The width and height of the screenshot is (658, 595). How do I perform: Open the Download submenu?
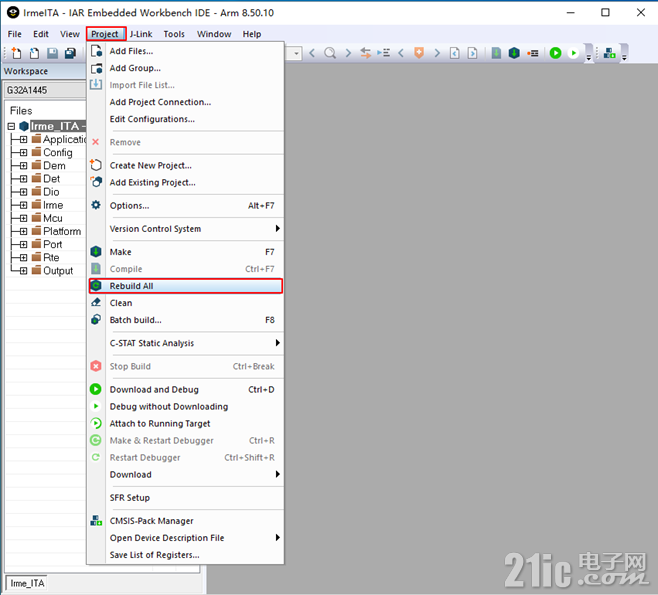click(x=185, y=475)
